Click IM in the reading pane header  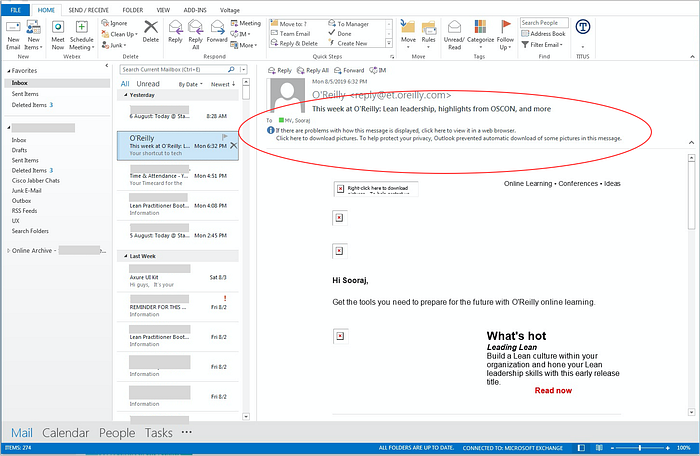tap(378, 71)
